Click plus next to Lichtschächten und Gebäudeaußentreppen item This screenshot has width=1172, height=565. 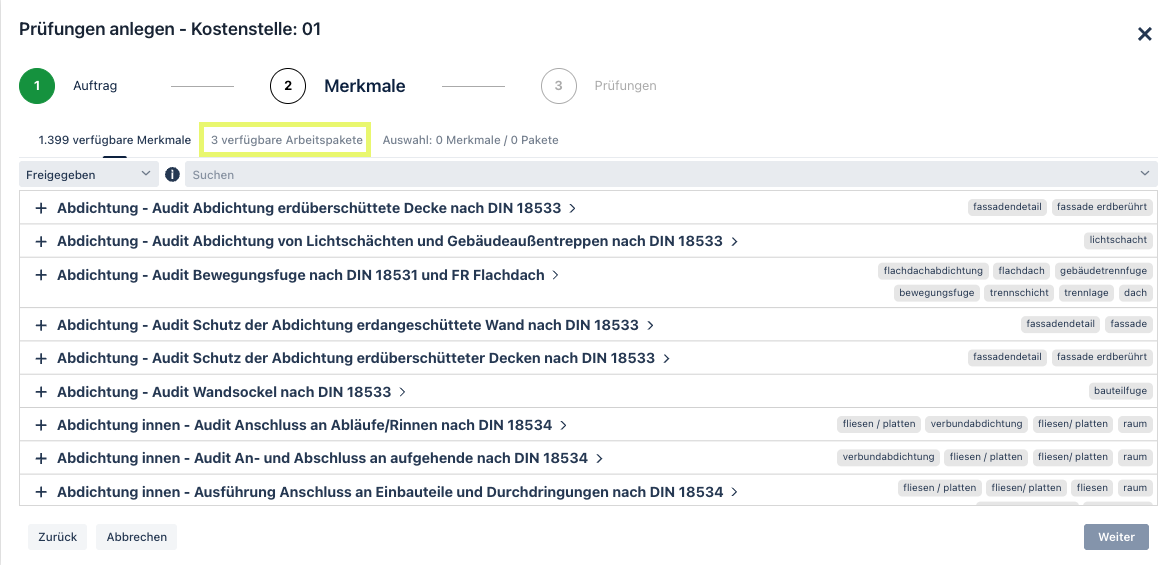(x=41, y=241)
